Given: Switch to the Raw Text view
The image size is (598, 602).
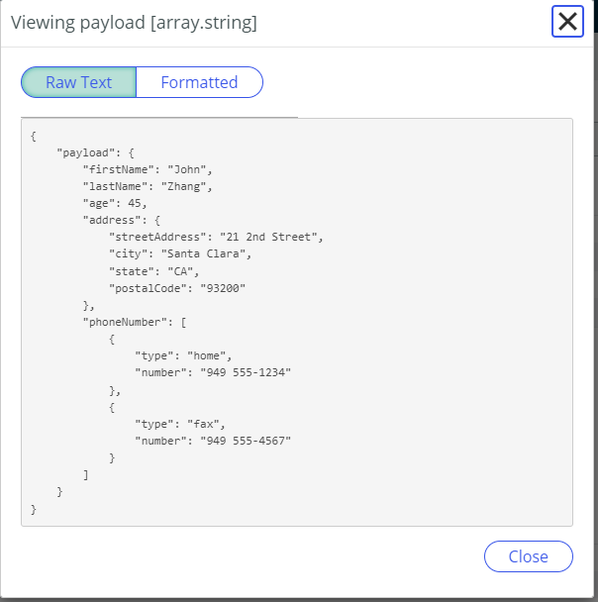Looking at the screenshot, I should [x=79, y=82].
